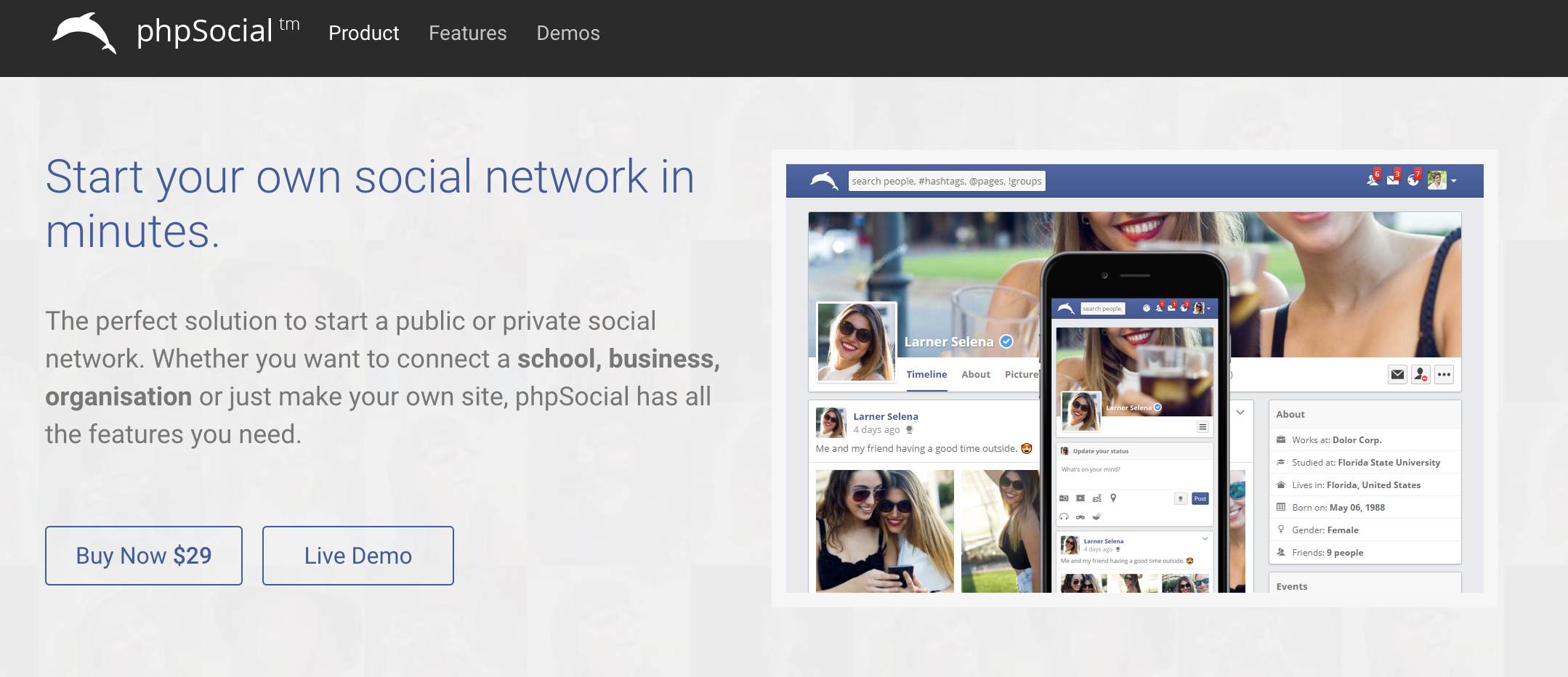Click the phpSocial dolphin logo in header
The image size is (1568, 677).
pos(84,33)
